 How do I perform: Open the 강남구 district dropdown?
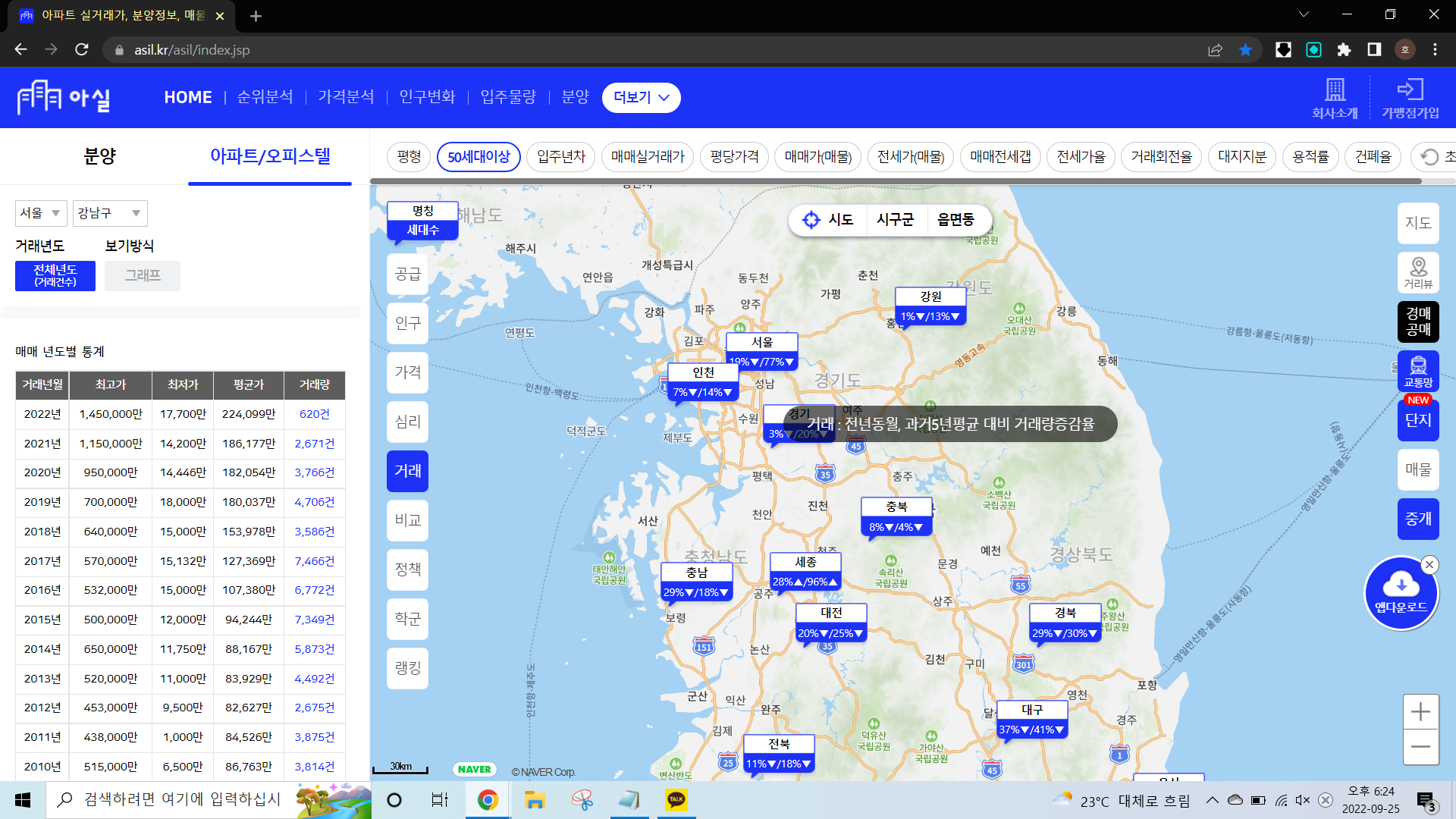[110, 213]
